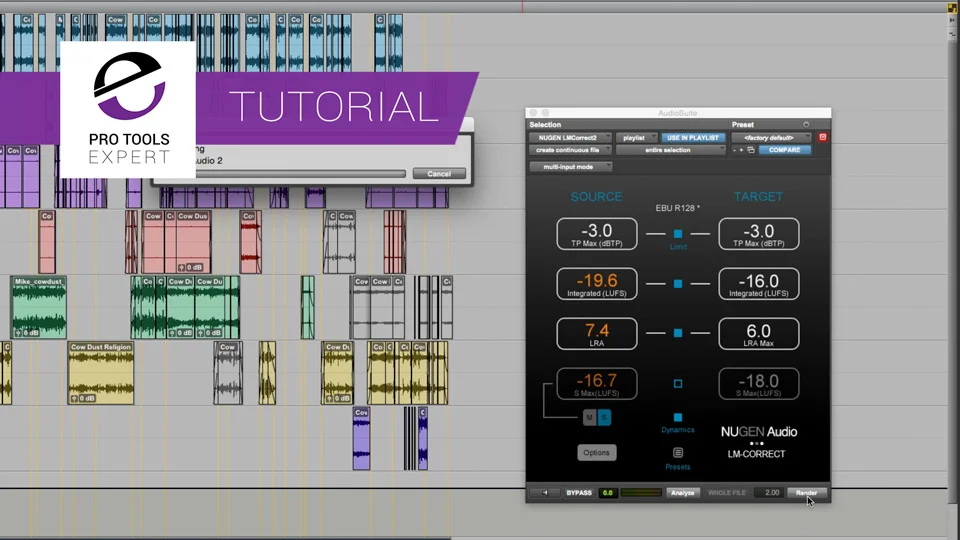Screen dimensions: 960x540
Task: Toggle the TP Max Limit link square
Action: pos(678,234)
